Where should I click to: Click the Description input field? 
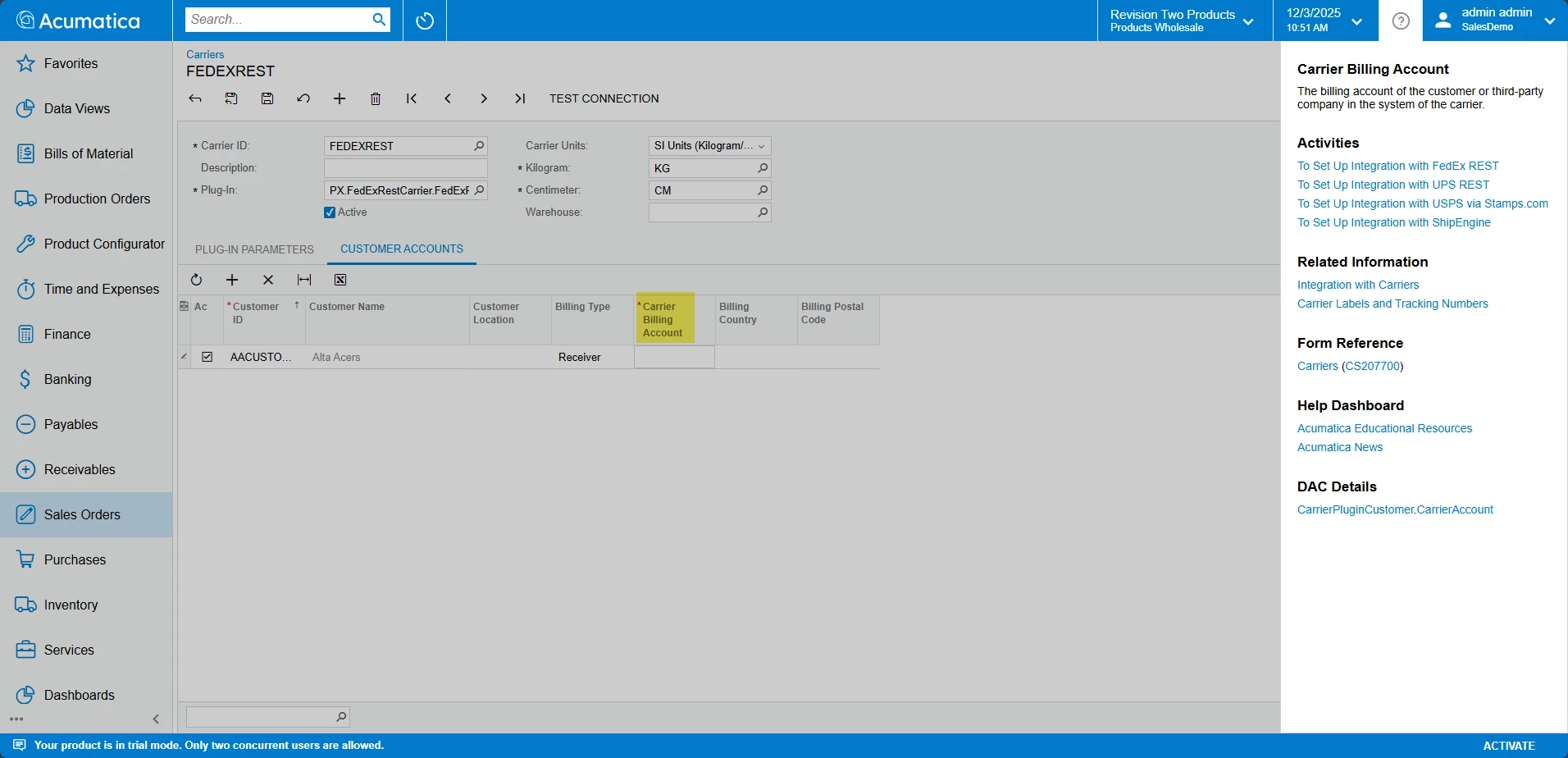click(x=406, y=168)
